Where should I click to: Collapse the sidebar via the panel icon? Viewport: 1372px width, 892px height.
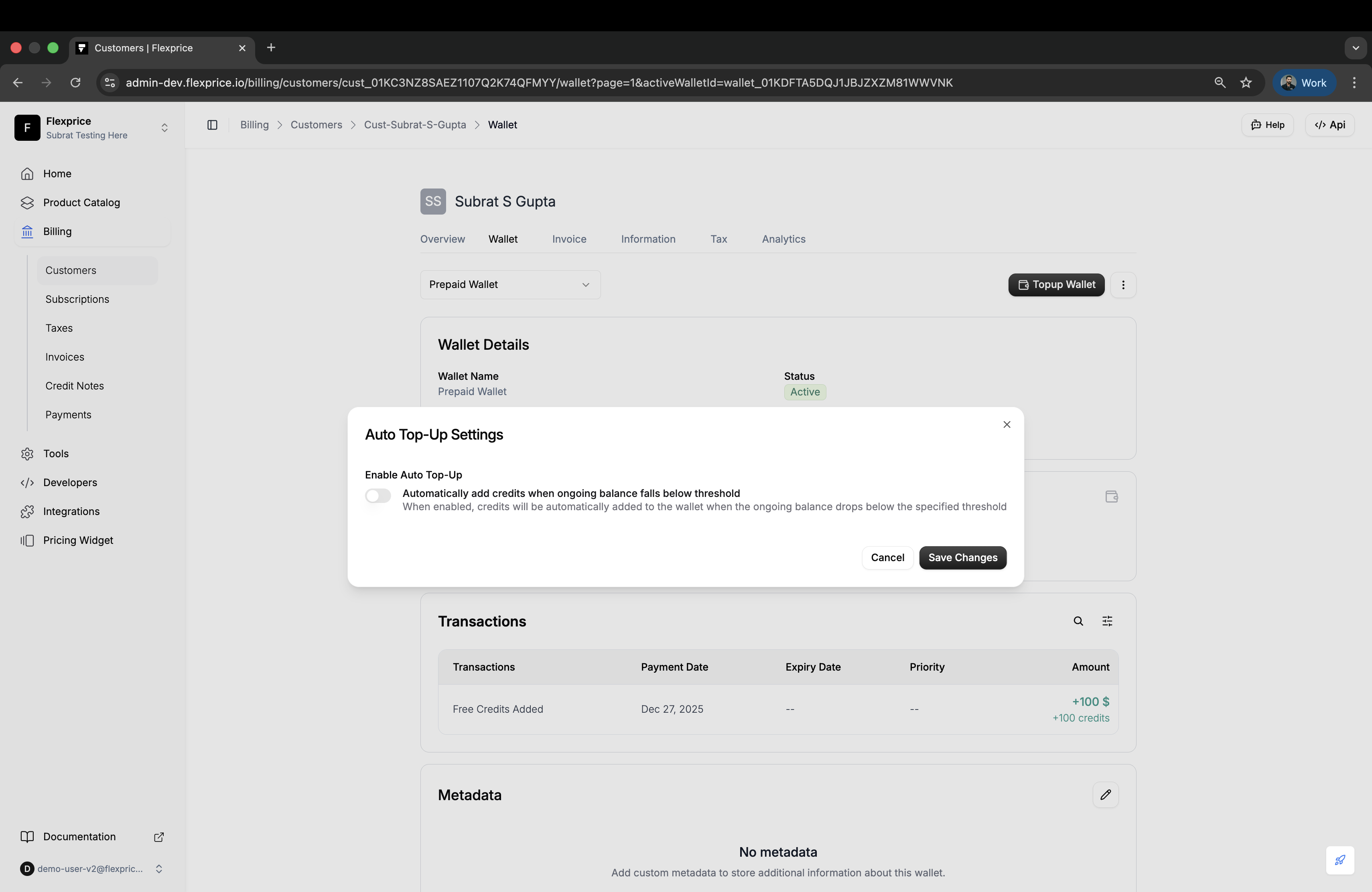tap(211, 124)
